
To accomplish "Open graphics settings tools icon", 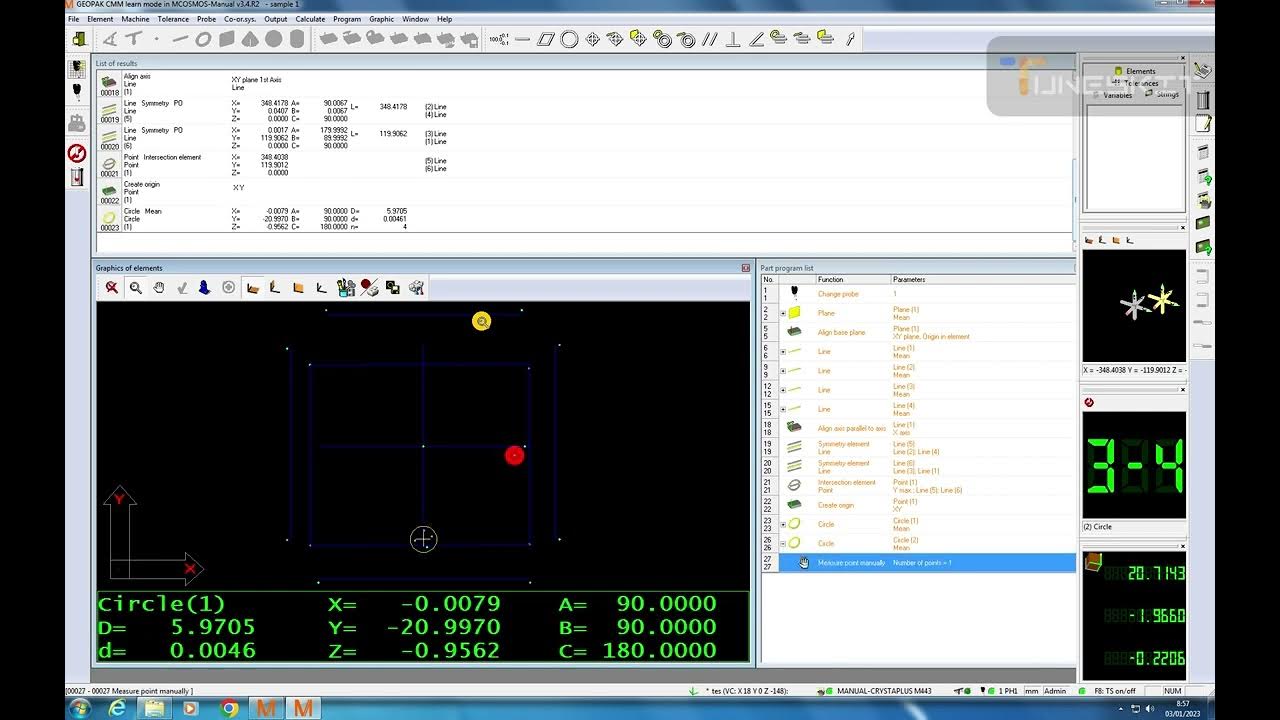I will 346,288.
